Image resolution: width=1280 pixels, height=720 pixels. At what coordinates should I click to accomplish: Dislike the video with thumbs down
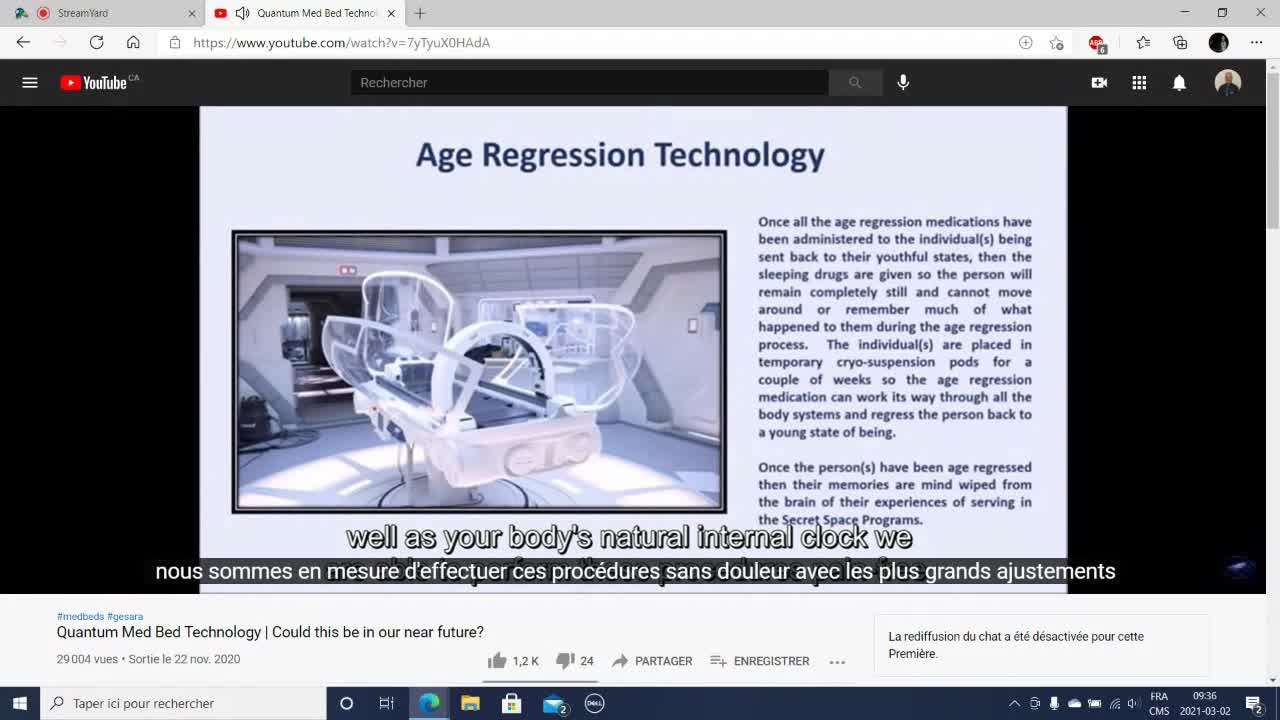(564, 660)
